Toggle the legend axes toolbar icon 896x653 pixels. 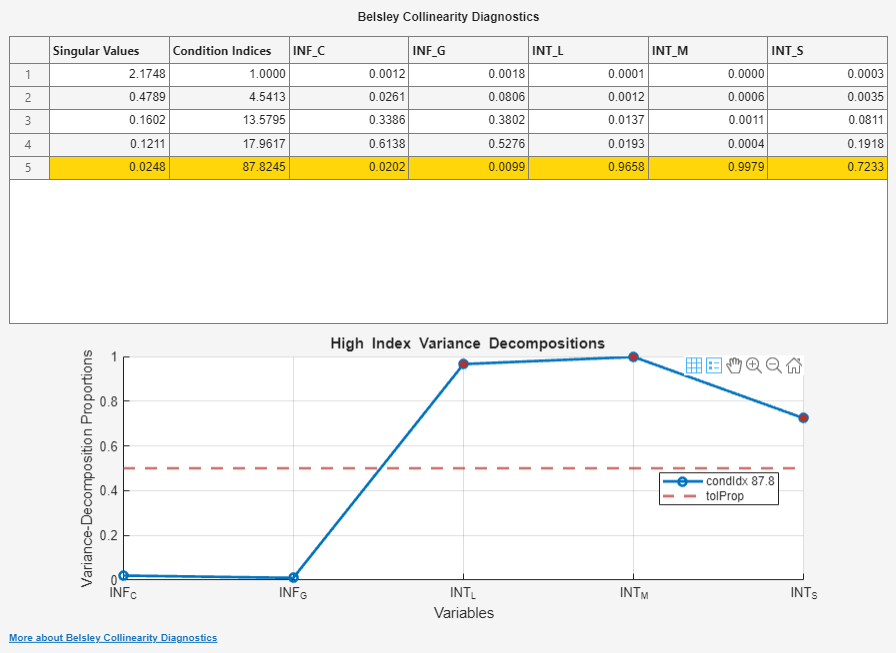coord(714,366)
